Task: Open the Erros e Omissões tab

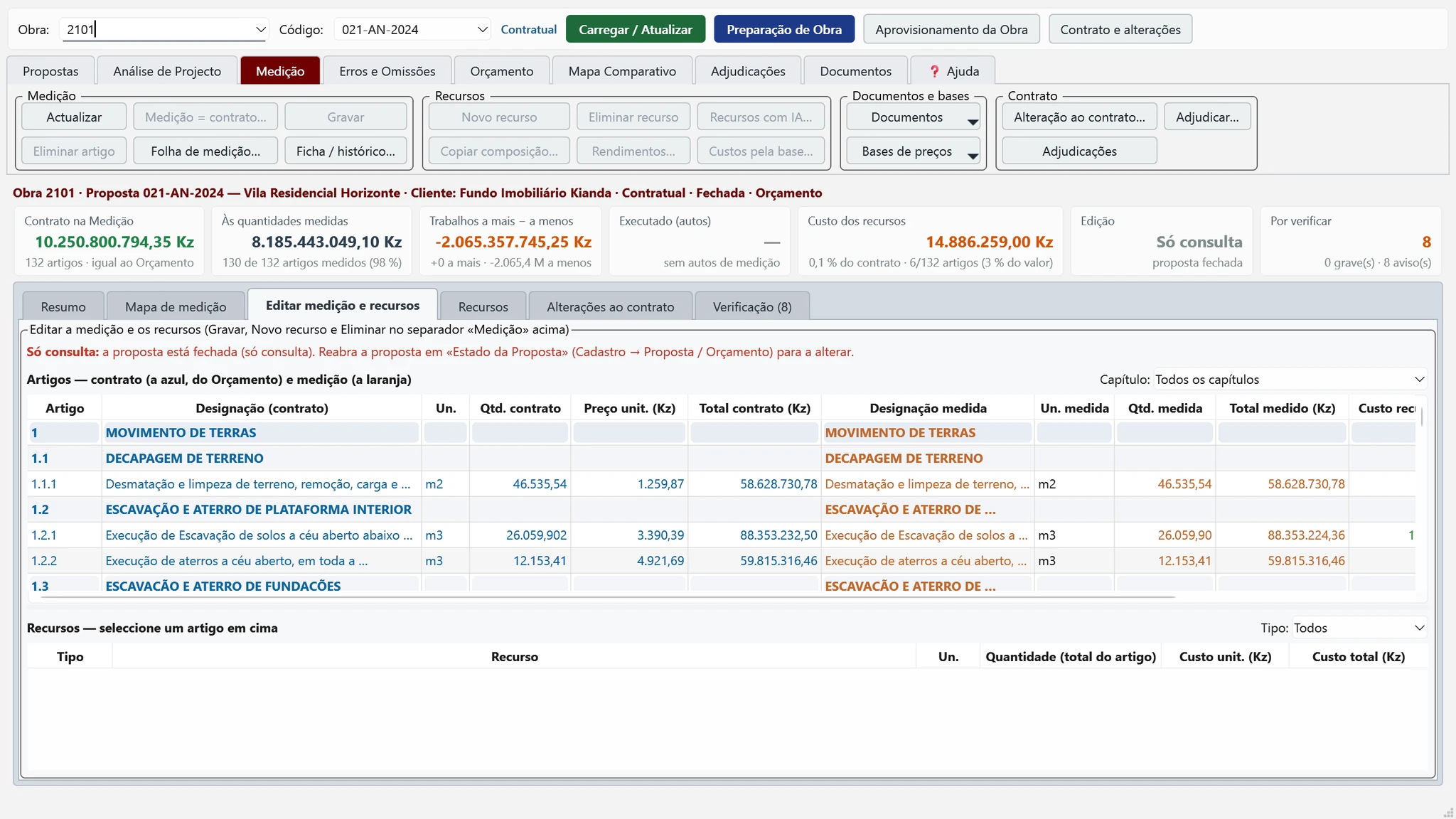Action: click(x=387, y=71)
